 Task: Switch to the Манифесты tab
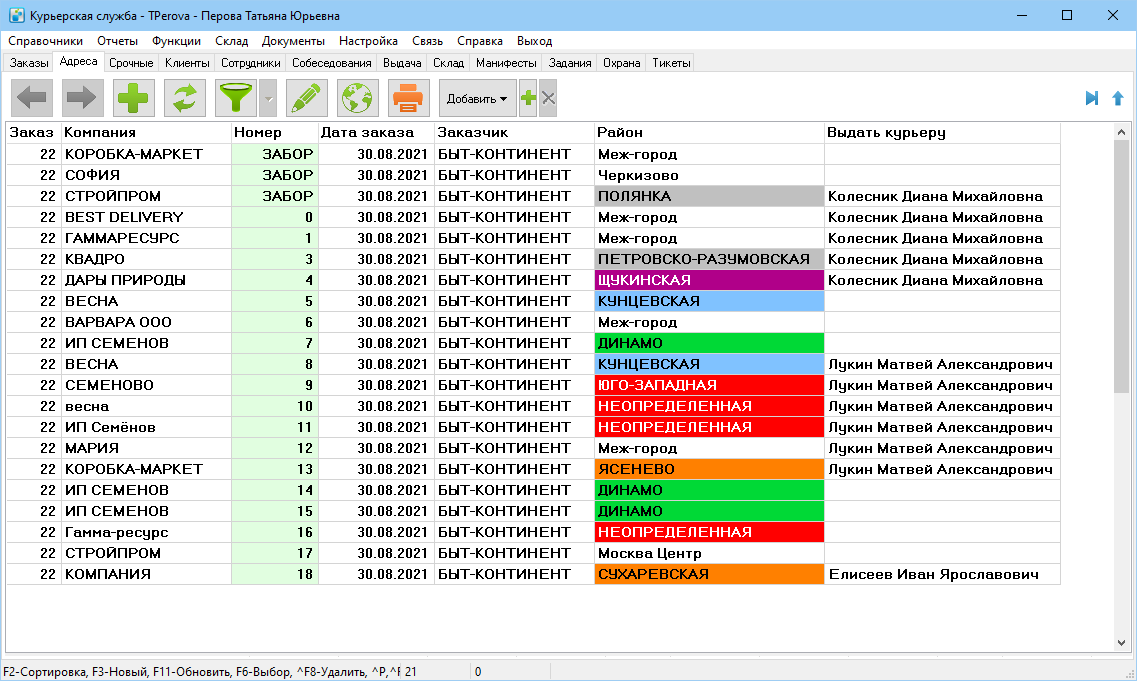pos(506,63)
